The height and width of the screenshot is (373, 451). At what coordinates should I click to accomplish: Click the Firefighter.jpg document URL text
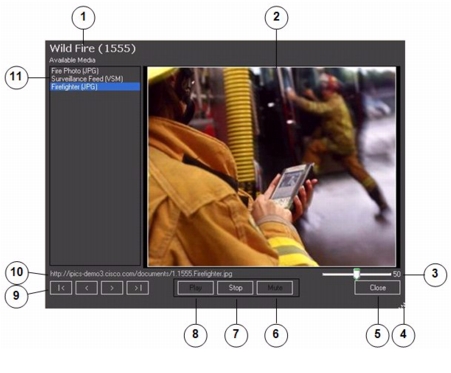(141, 274)
